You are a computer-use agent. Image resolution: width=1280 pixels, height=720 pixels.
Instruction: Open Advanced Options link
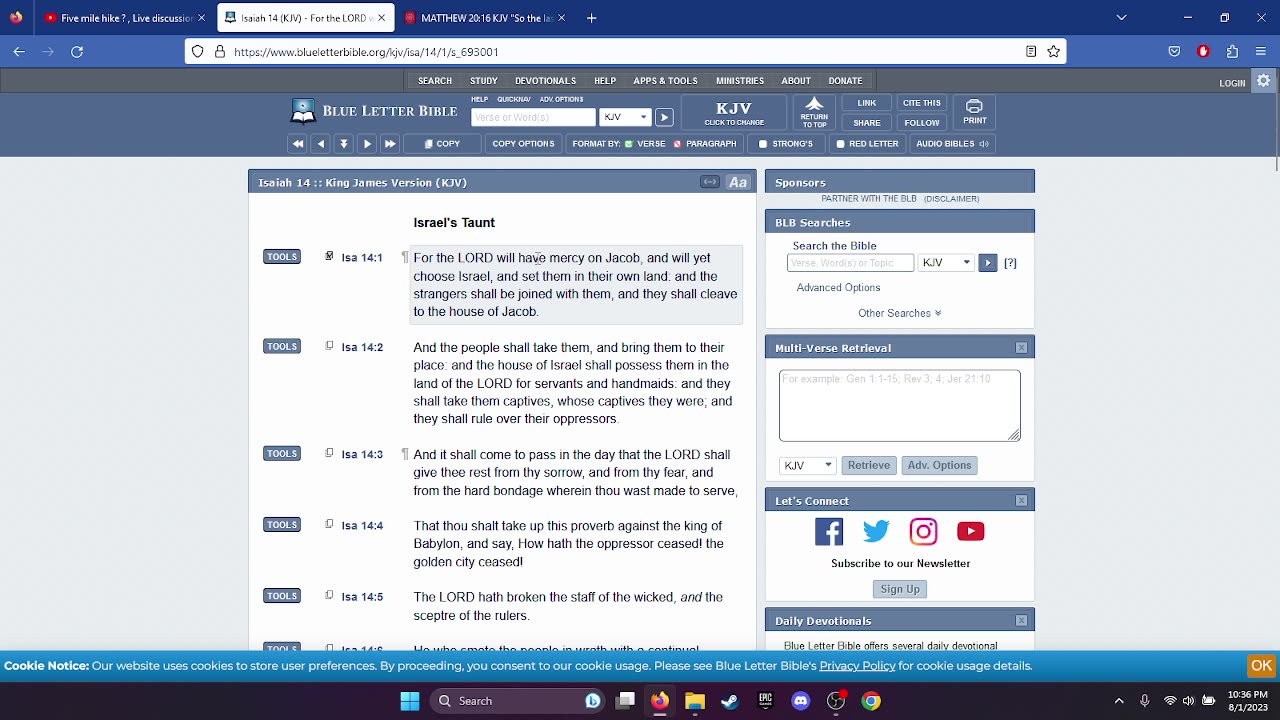click(x=838, y=288)
